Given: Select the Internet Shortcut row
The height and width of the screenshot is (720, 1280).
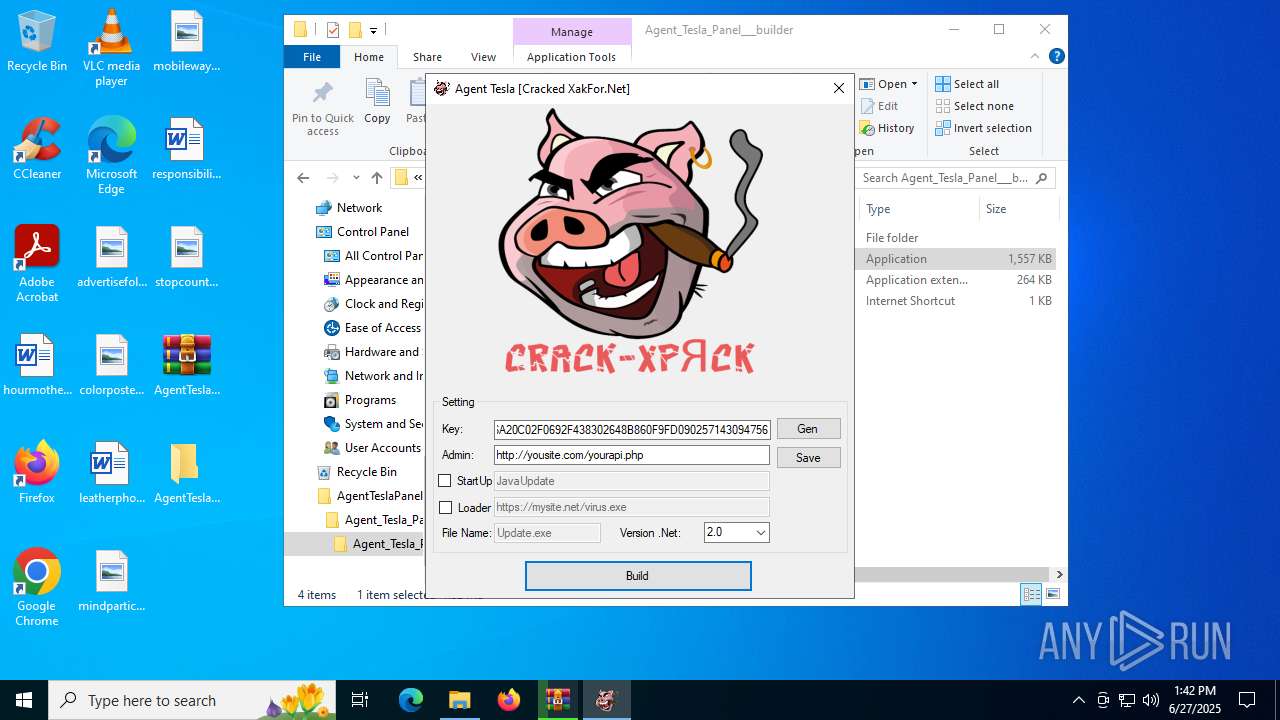Looking at the screenshot, I should (x=958, y=301).
